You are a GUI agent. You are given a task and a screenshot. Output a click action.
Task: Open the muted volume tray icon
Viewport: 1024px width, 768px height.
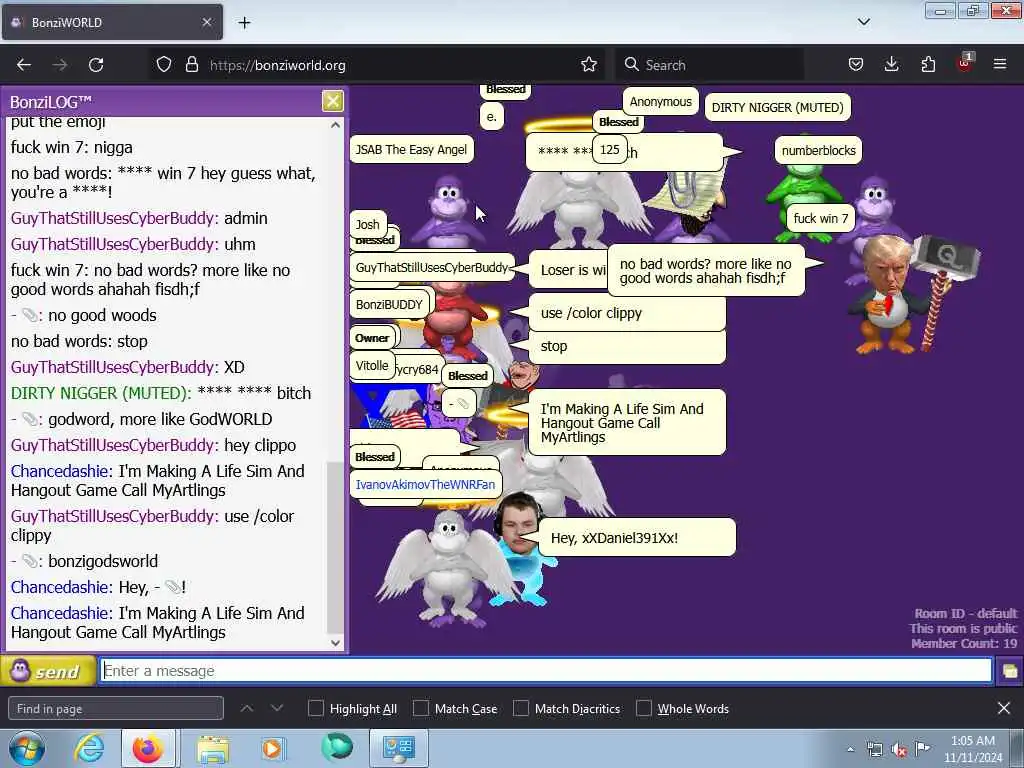point(899,750)
